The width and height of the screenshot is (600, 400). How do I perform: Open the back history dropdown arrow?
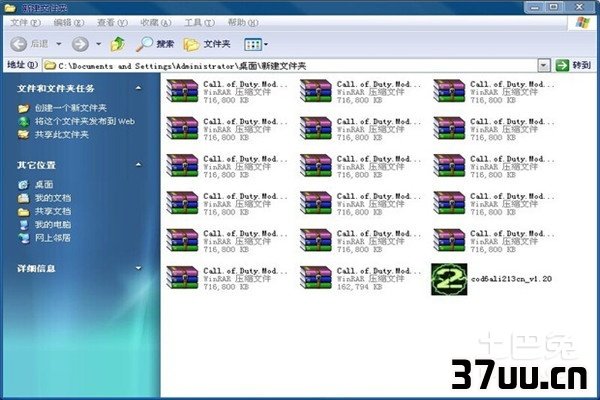pyautogui.click(x=59, y=44)
